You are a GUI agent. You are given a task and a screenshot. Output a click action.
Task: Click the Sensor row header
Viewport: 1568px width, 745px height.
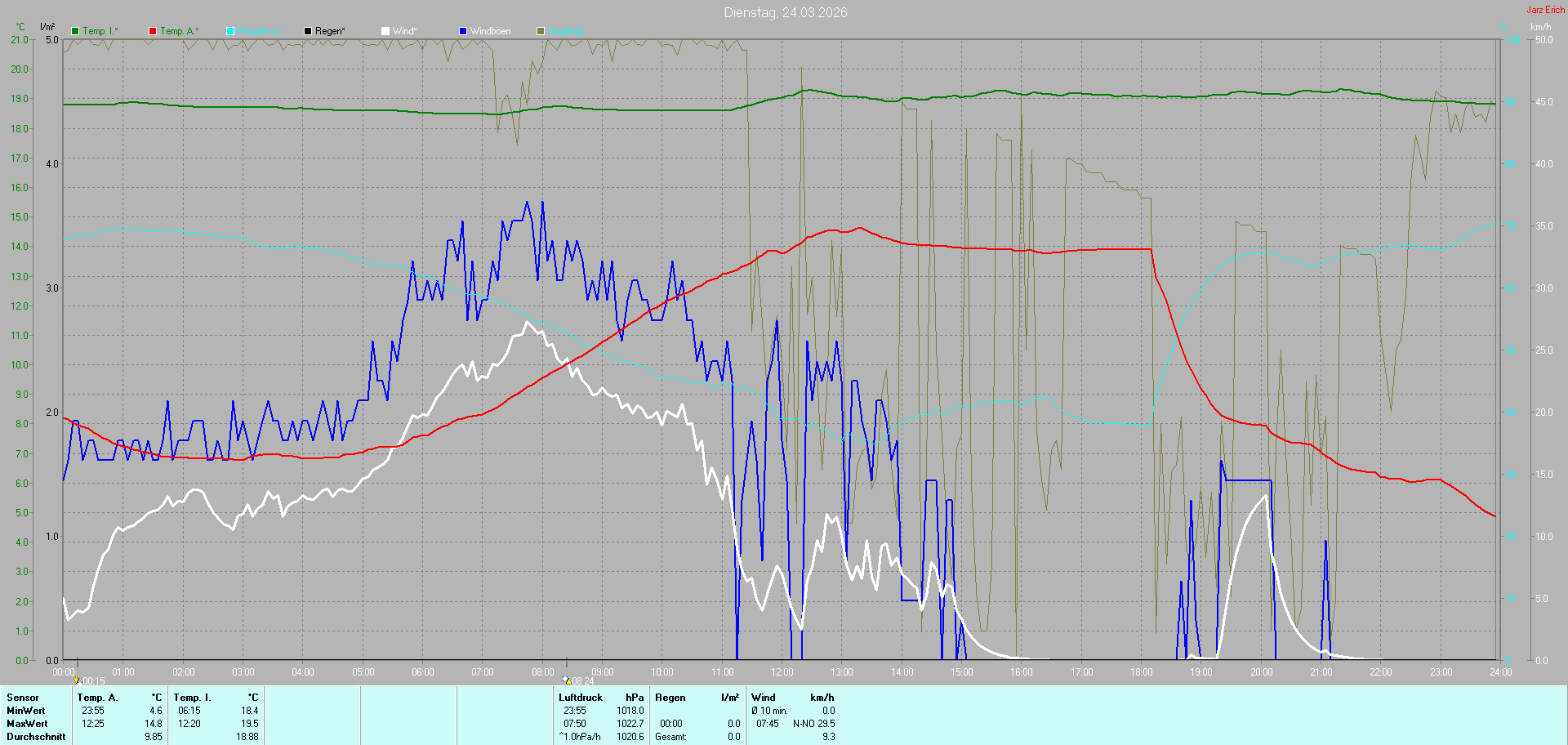pos(23,698)
